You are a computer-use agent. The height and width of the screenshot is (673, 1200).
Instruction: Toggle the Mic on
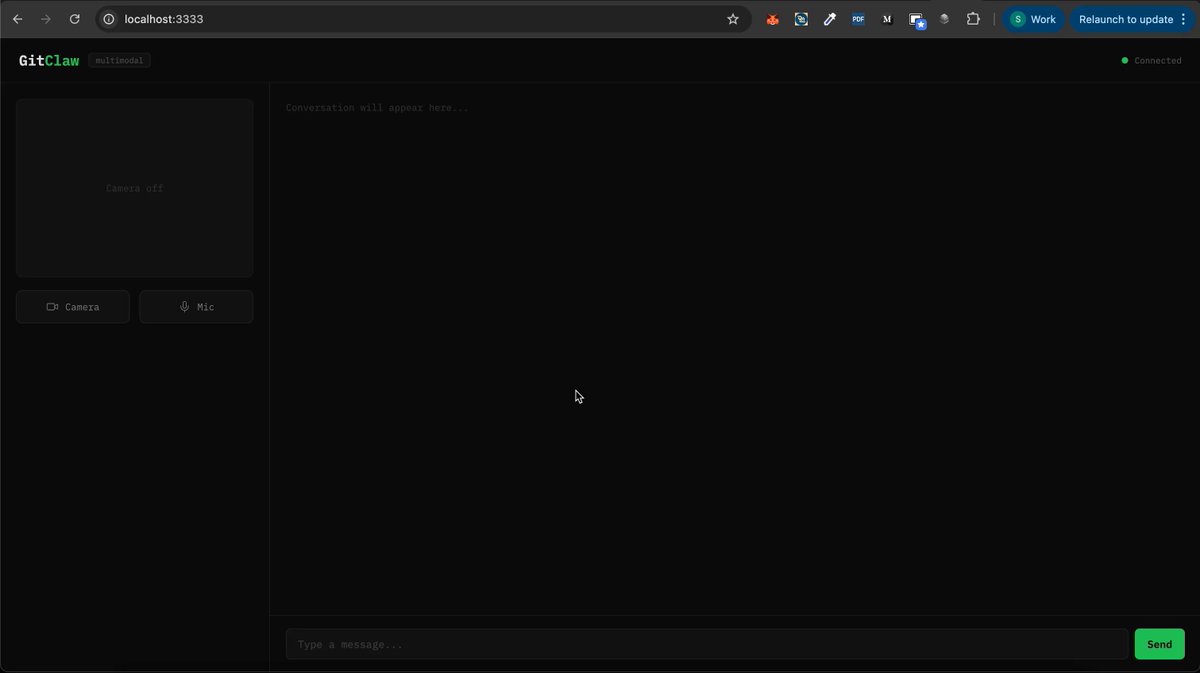point(196,306)
